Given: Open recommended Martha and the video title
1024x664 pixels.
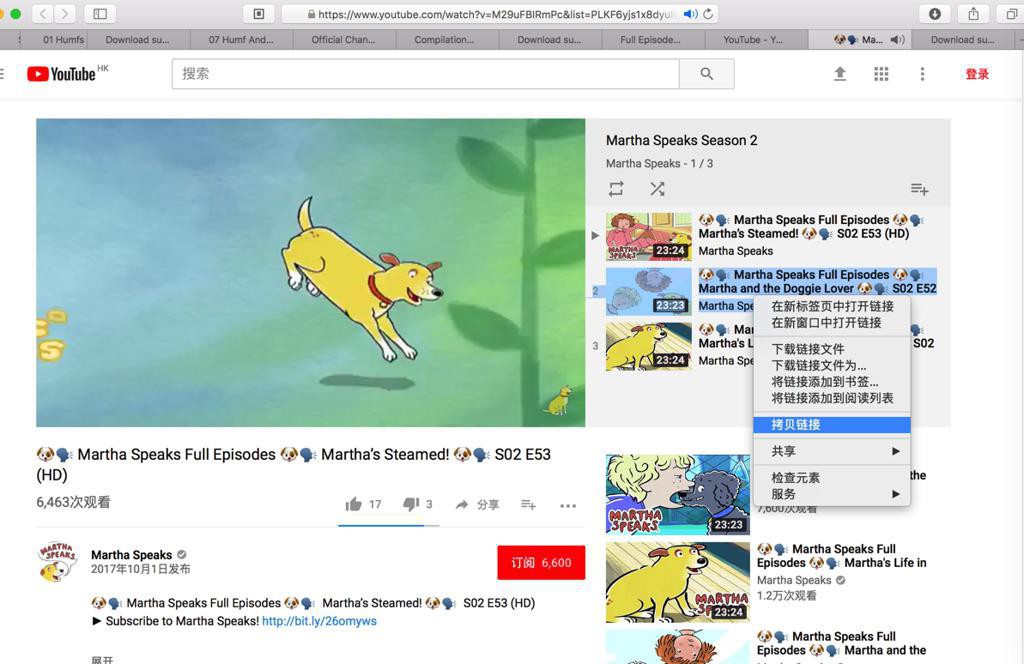Looking at the screenshot, I should click(841, 643).
